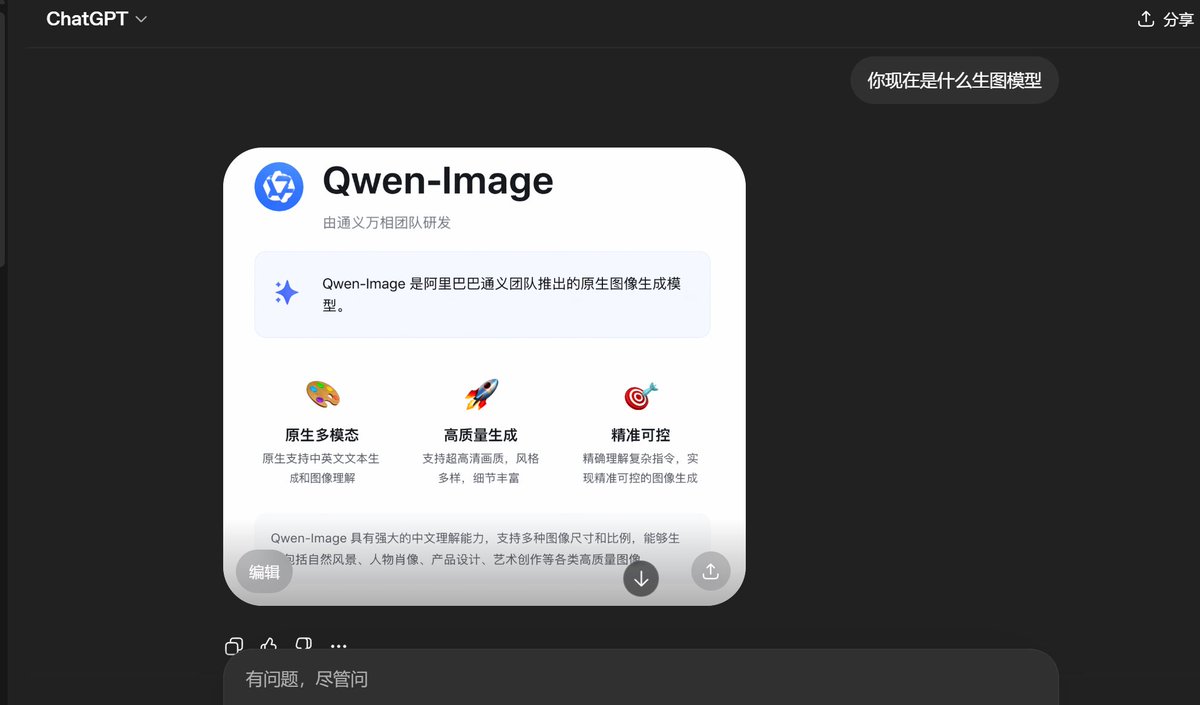Focus the 有问题，尽管问 message input
1200x705 pixels.
click(640, 679)
